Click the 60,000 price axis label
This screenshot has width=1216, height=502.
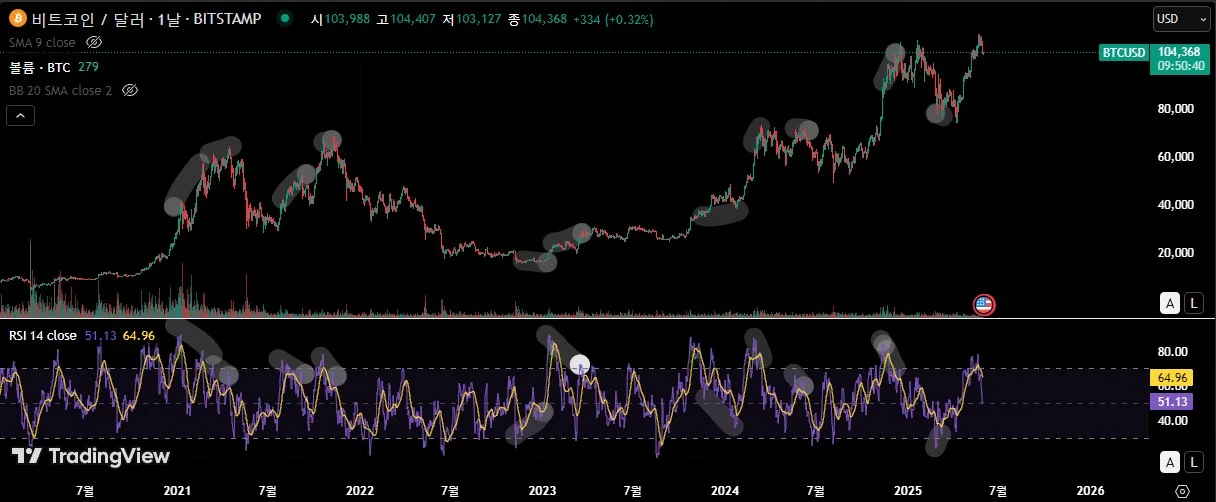1176,156
